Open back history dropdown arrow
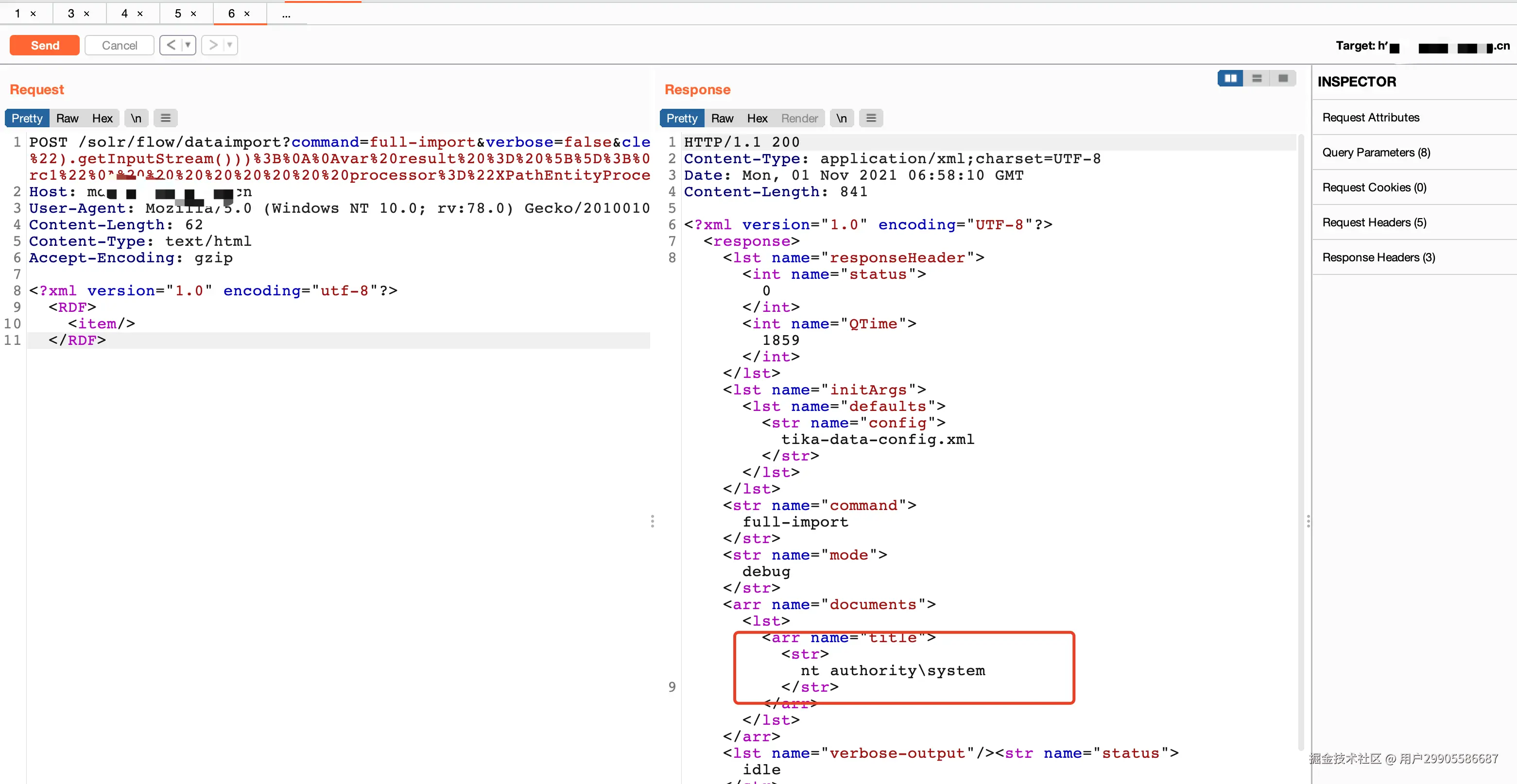The image size is (1517, 784). point(188,45)
